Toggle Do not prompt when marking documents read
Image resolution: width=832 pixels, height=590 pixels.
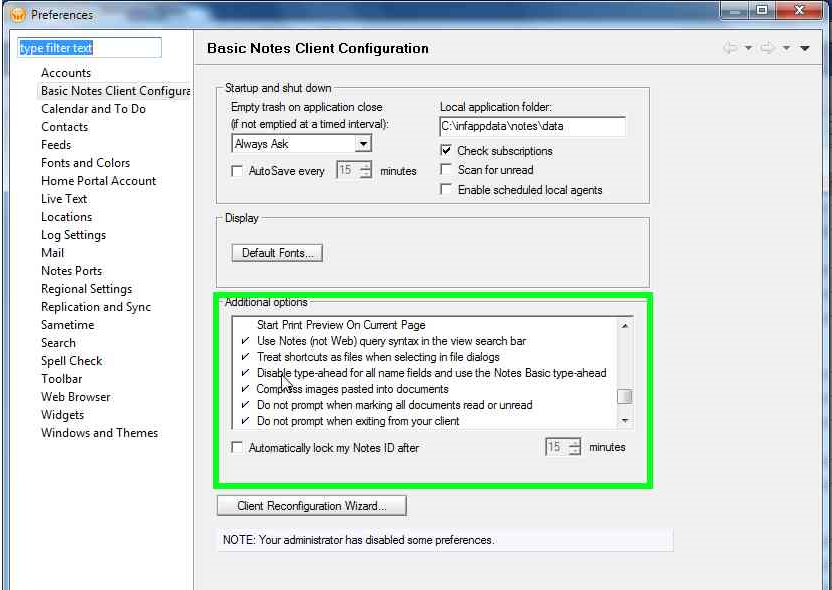(394, 405)
